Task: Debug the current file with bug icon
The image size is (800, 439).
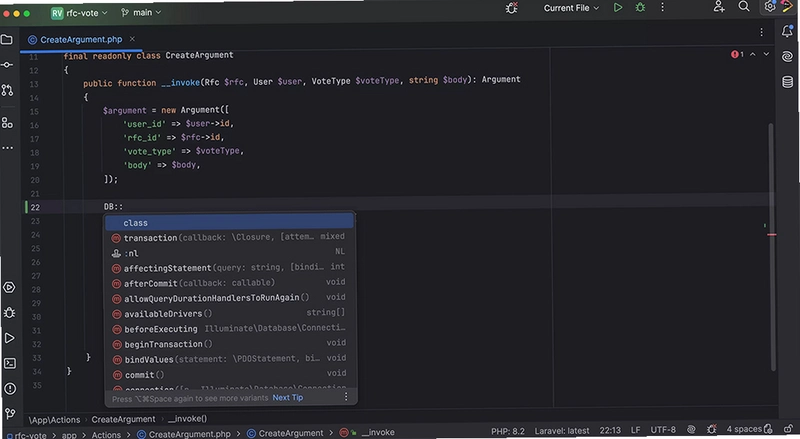Action: click(x=640, y=8)
